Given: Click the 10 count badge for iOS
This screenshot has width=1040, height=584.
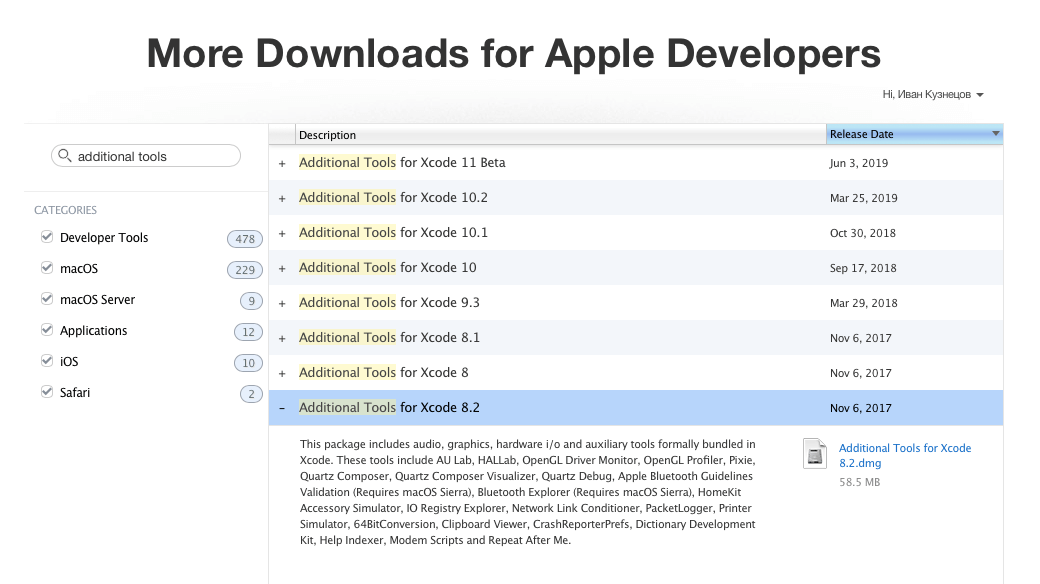Looking at the screenshot, I should point(248,363).
